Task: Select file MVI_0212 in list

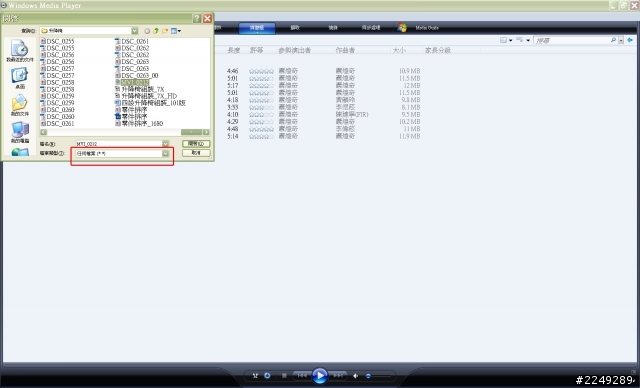Action: [x=135, y=82]
